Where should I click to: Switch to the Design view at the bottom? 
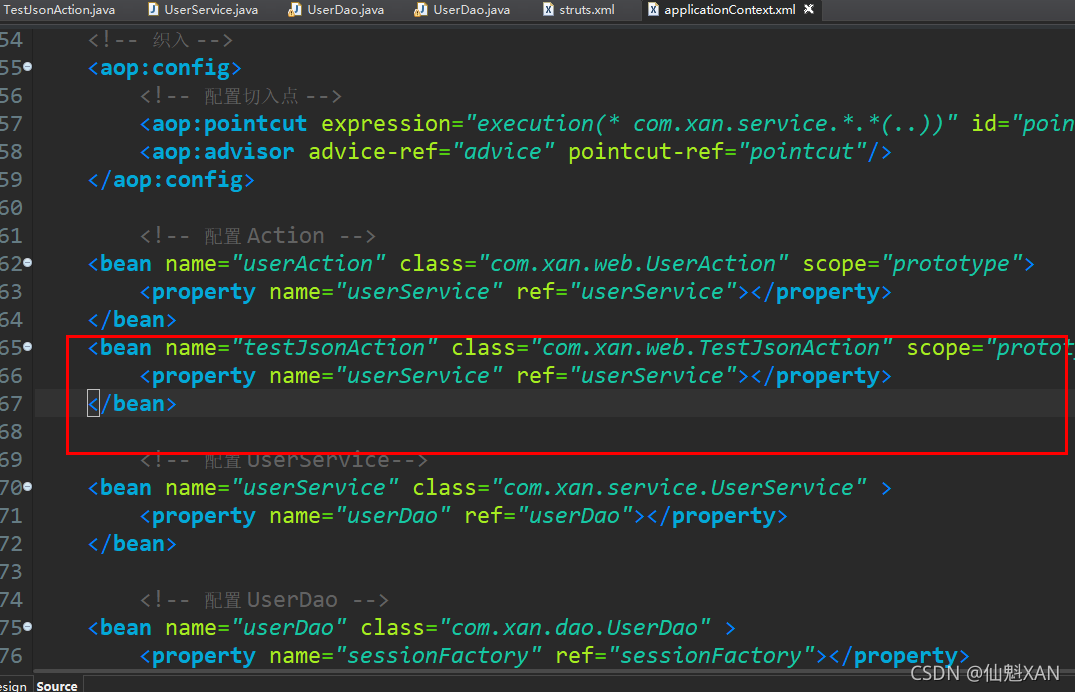(x=12, y=686)
